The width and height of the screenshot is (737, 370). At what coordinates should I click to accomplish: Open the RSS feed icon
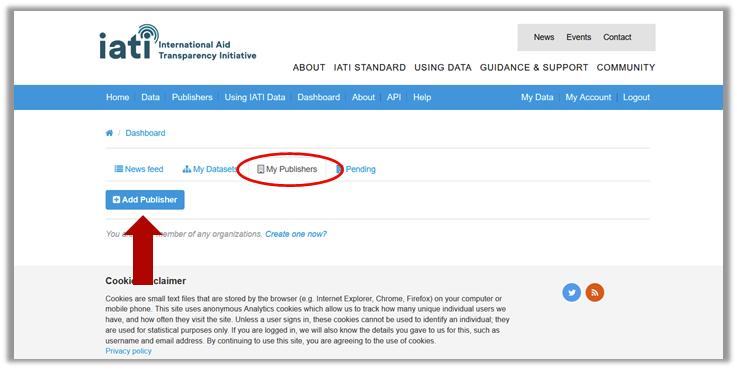595,292
